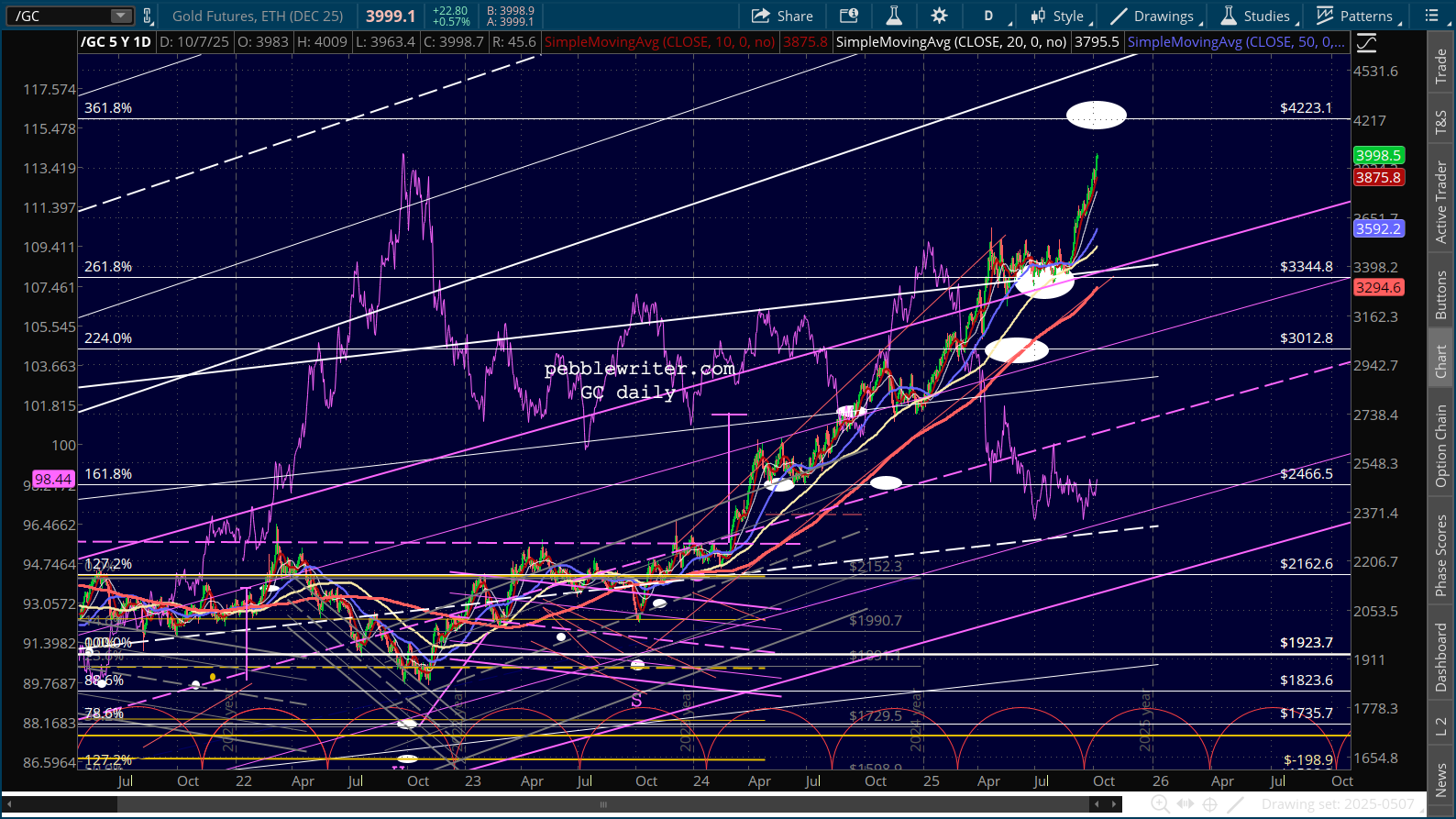Click the 'D: 10/7/25' date readout
The height and width of the screenshot is (819, 1456).
click(193, 42)
